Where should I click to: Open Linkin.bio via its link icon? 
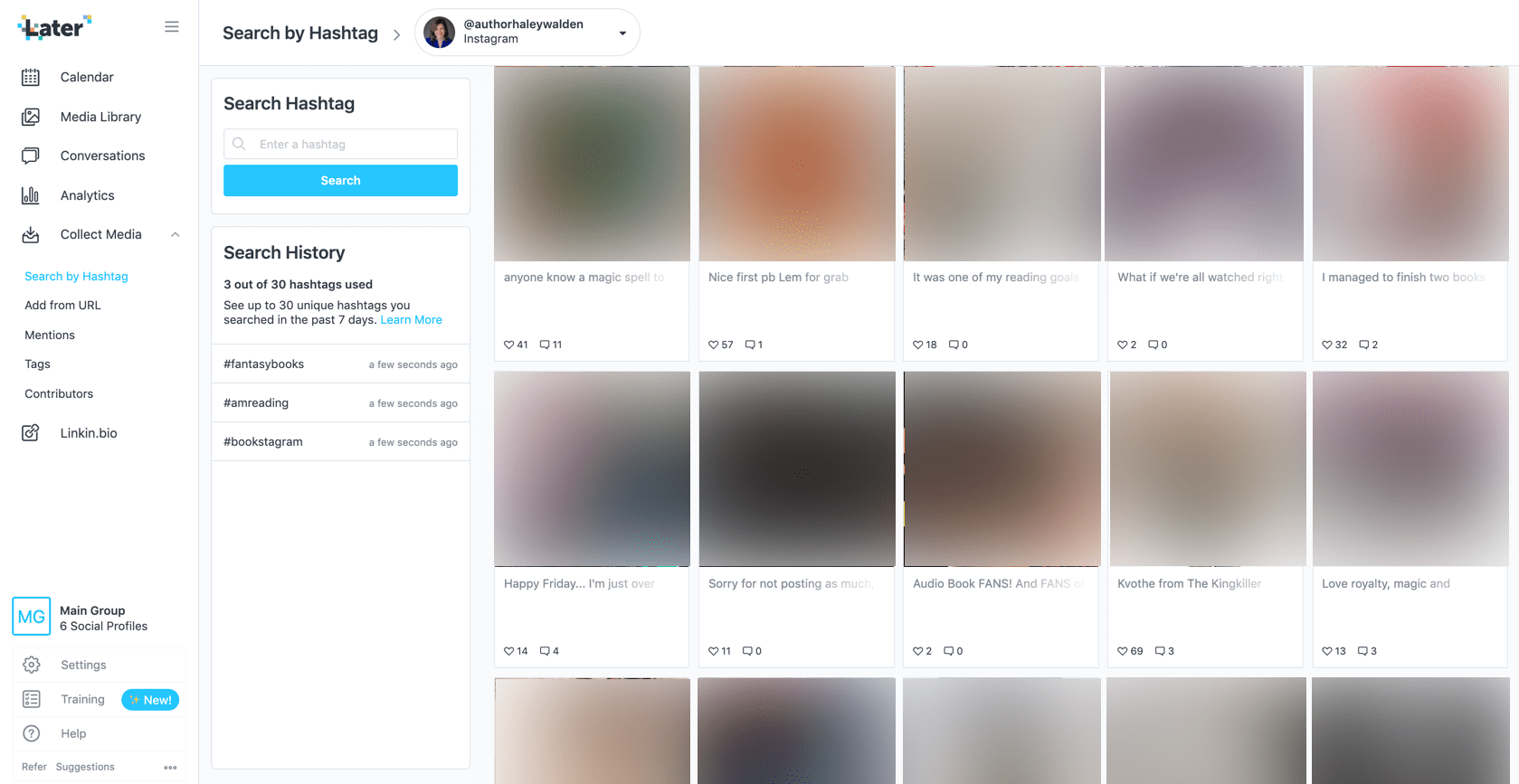click(x=31, y=433)
